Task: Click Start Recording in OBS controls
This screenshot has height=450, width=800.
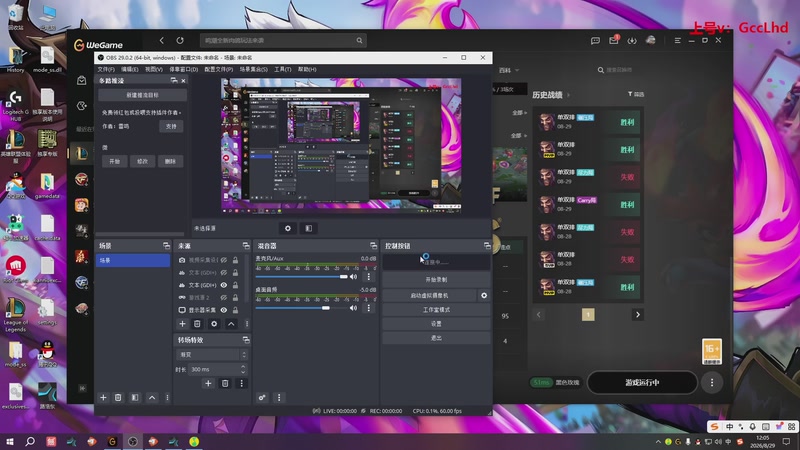Action: pyautogui.click(x=436, y=280)
